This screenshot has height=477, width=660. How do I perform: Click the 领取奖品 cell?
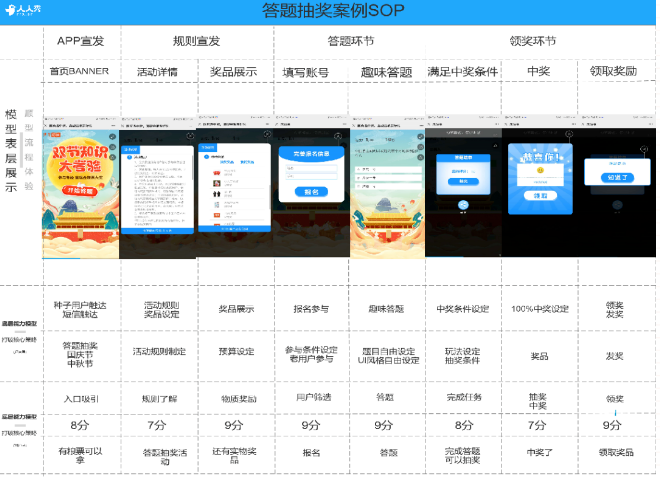(616, 453)
